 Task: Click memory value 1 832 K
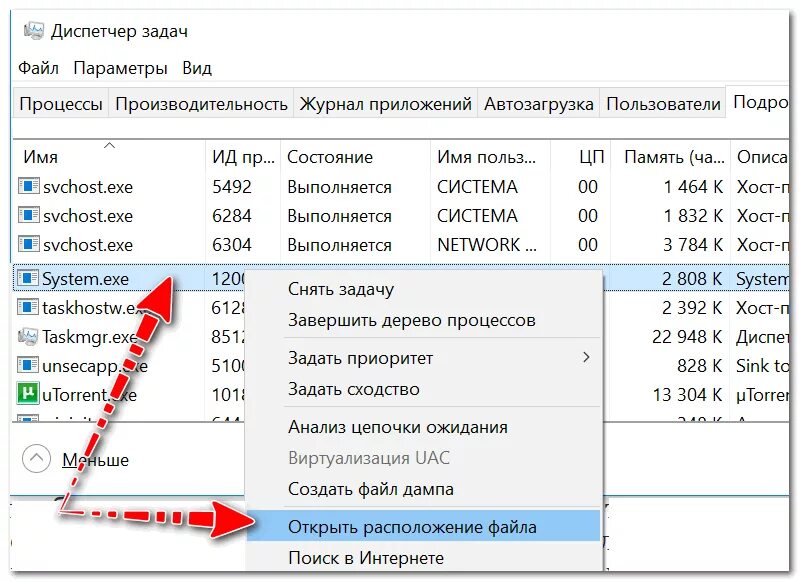(693, 216)
